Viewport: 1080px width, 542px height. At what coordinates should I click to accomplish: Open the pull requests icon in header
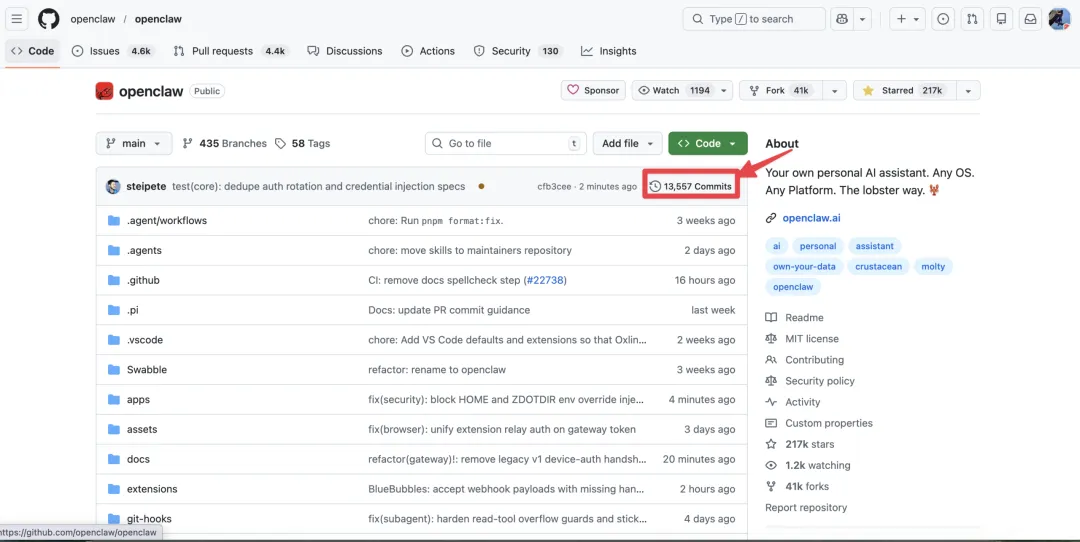972,19
